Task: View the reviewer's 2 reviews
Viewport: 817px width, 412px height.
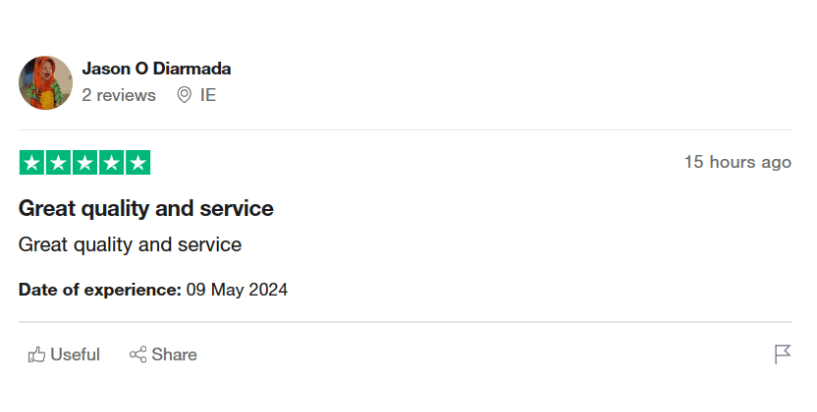Action: [x=119, y=95]
